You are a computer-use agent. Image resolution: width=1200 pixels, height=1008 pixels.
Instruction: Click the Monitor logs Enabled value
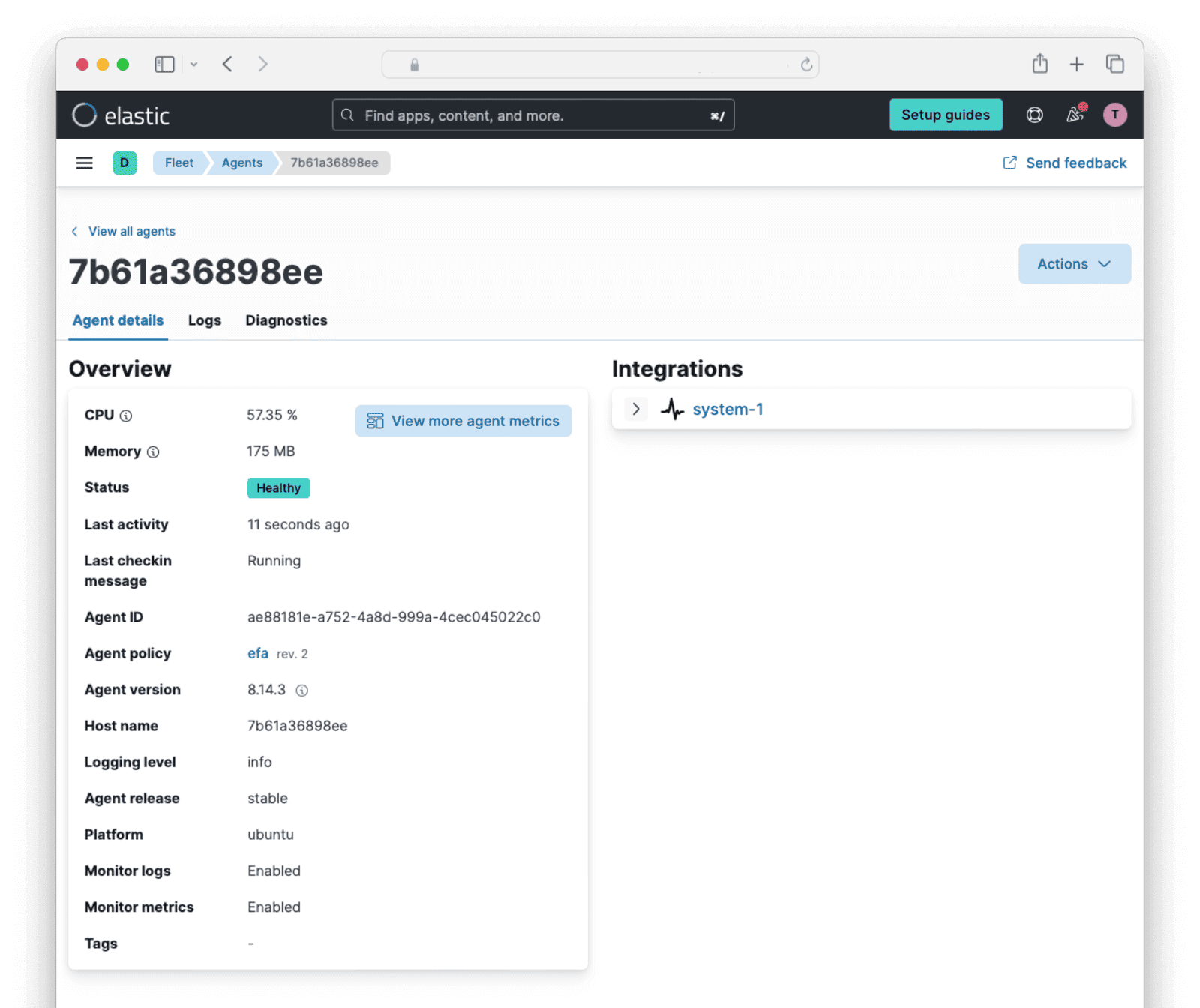tap(274, 871)
